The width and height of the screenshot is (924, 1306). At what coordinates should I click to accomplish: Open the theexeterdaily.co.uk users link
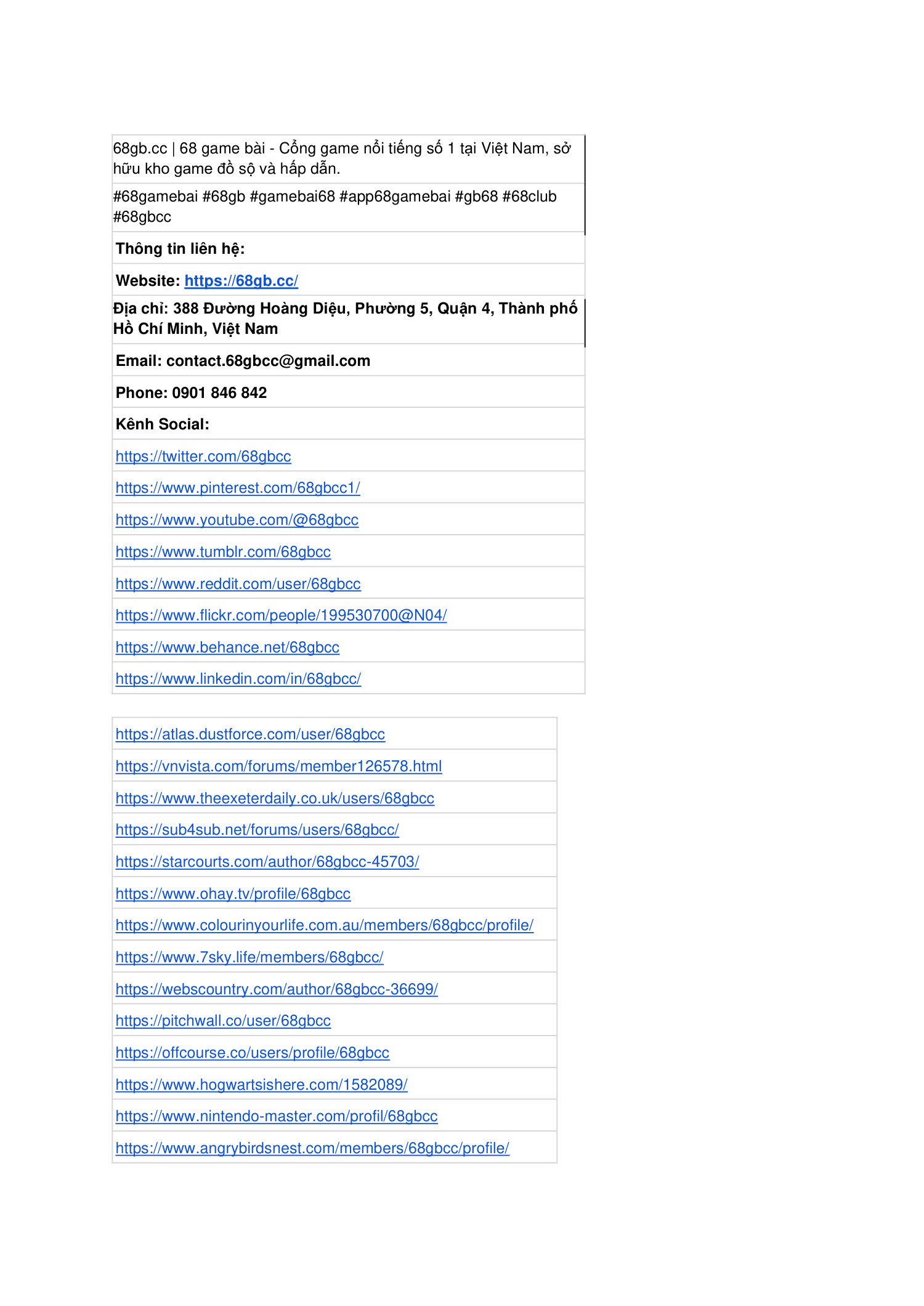coord(275,798)
